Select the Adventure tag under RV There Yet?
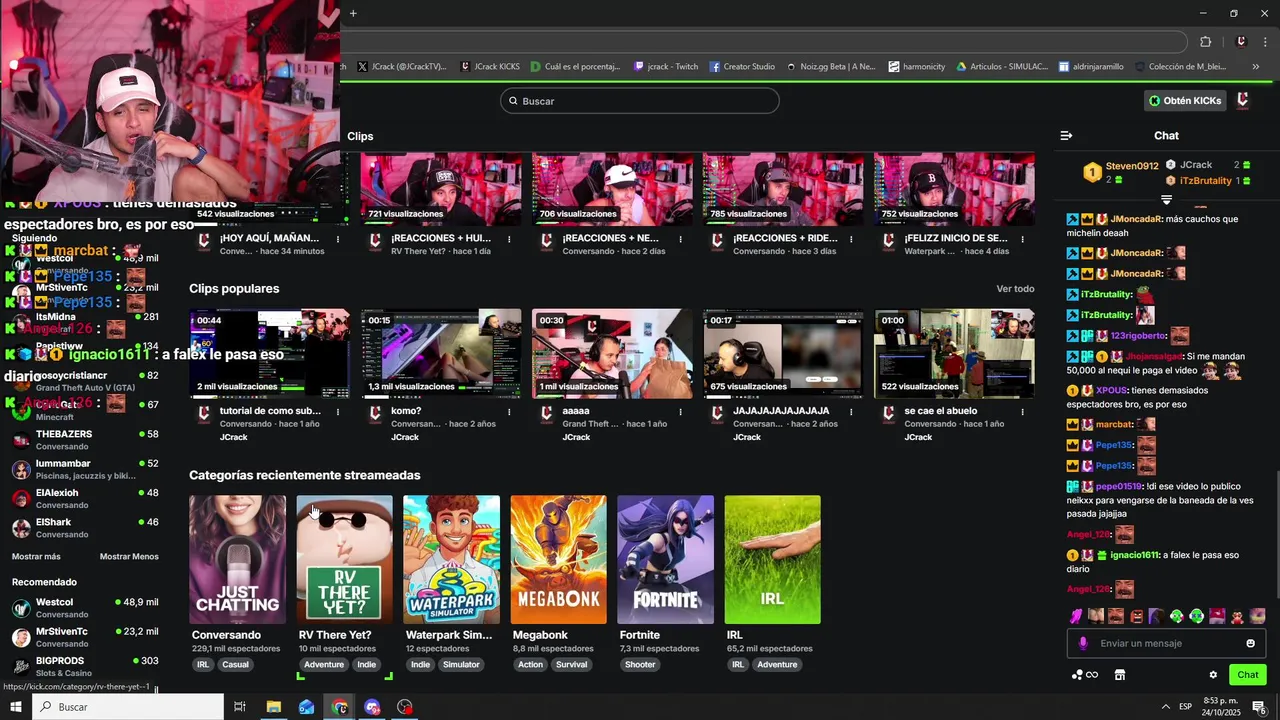This screenshot has height=720, width=1280. click(324, 665)
